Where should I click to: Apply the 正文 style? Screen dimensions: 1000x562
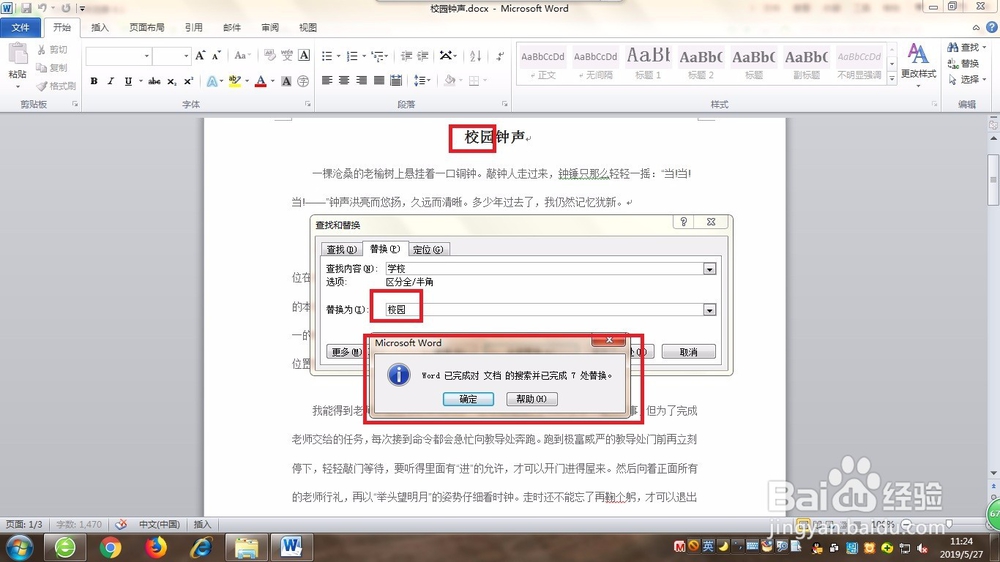coord(543,63)
